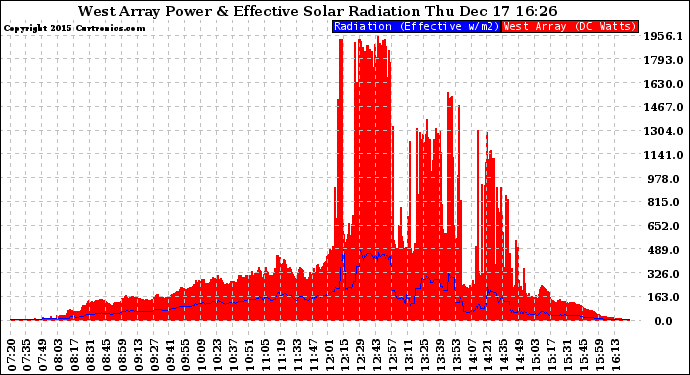The height and width of the screenshot is (375, 690).
Task: Click x-axis time label 08:45
Action: 107,355
